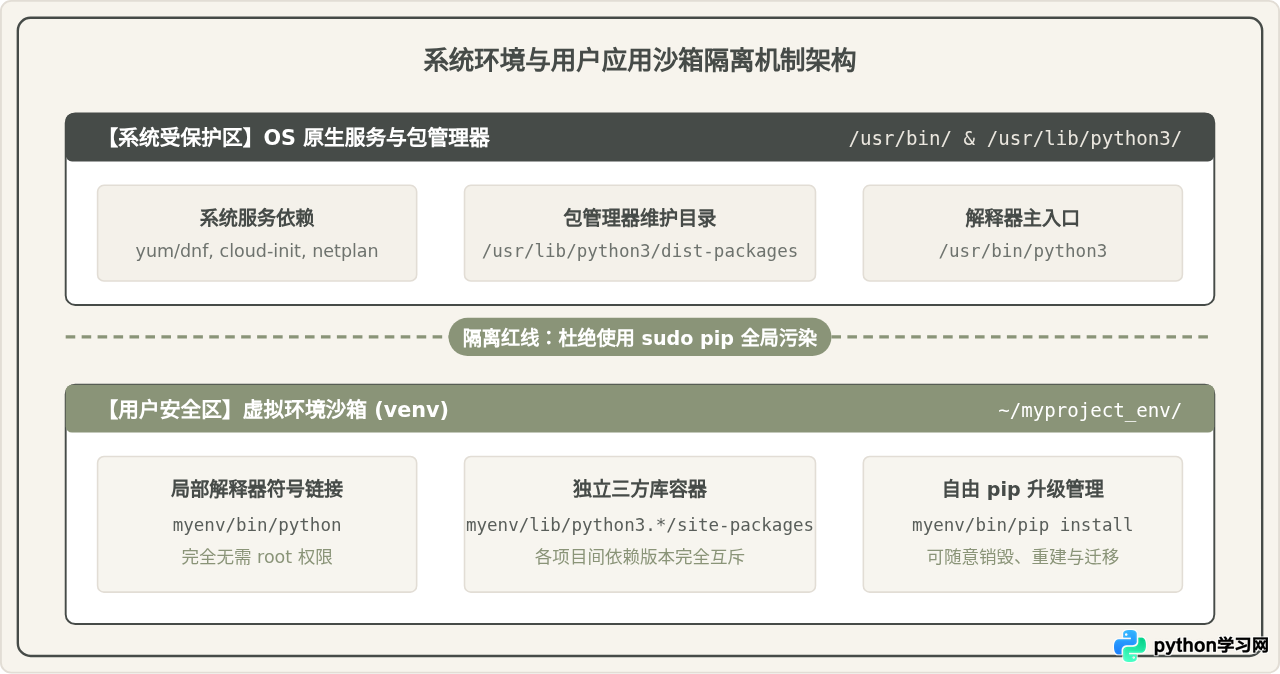Click the note 可随意销毁、重建与迁移
Image resolution: width=1280 pixels, height=674 pixels.
[x=1022, y=557]
